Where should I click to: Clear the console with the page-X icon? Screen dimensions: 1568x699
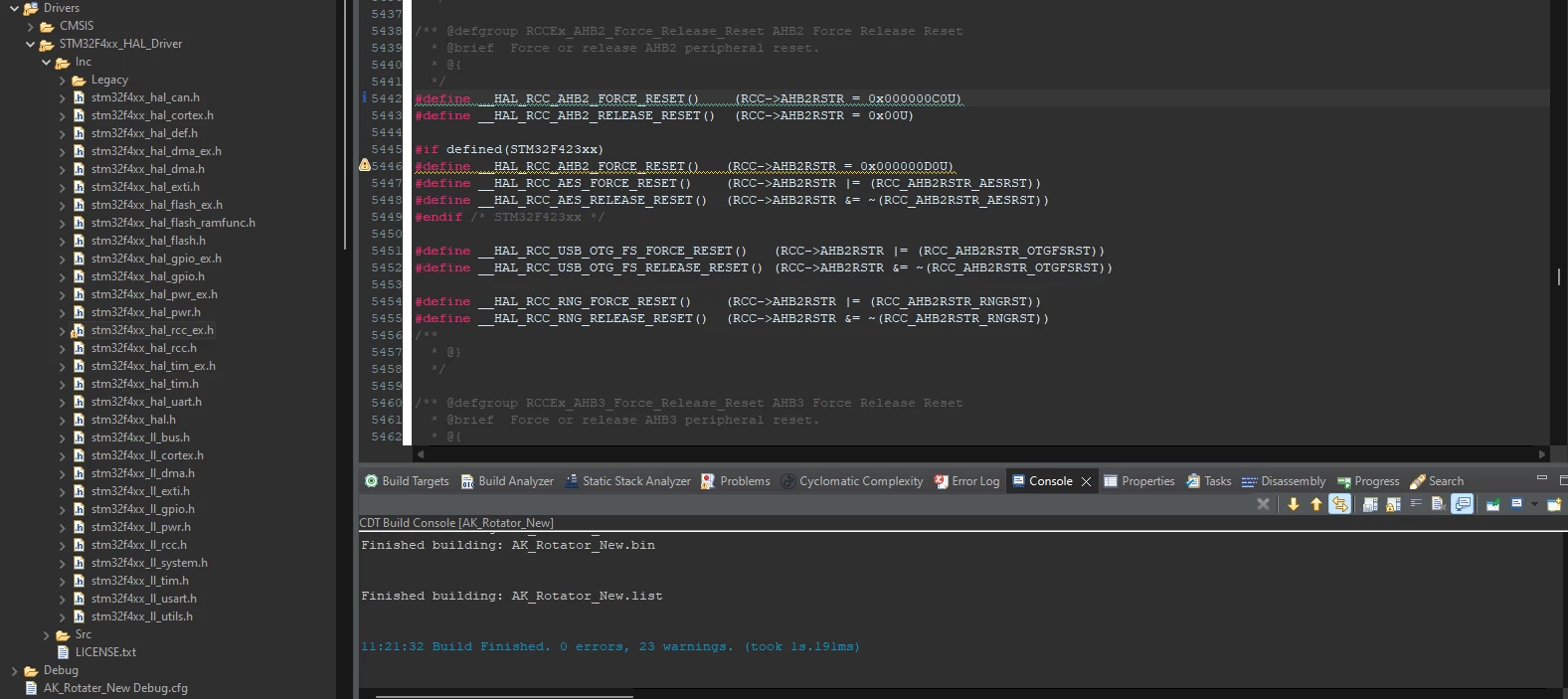point(1439,504)
